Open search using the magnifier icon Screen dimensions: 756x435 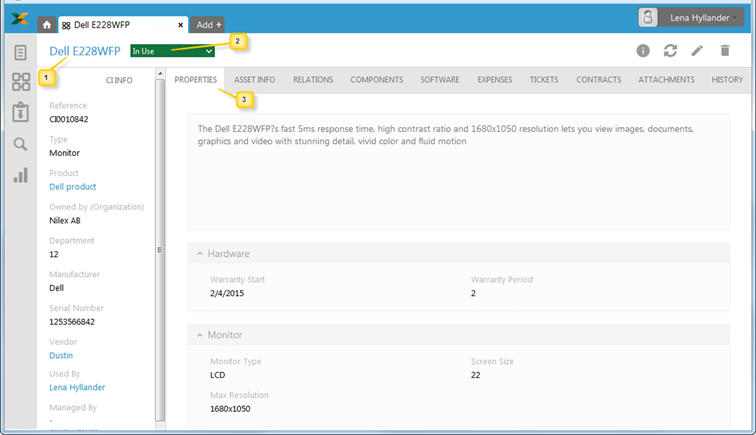[x=20, y=144]
